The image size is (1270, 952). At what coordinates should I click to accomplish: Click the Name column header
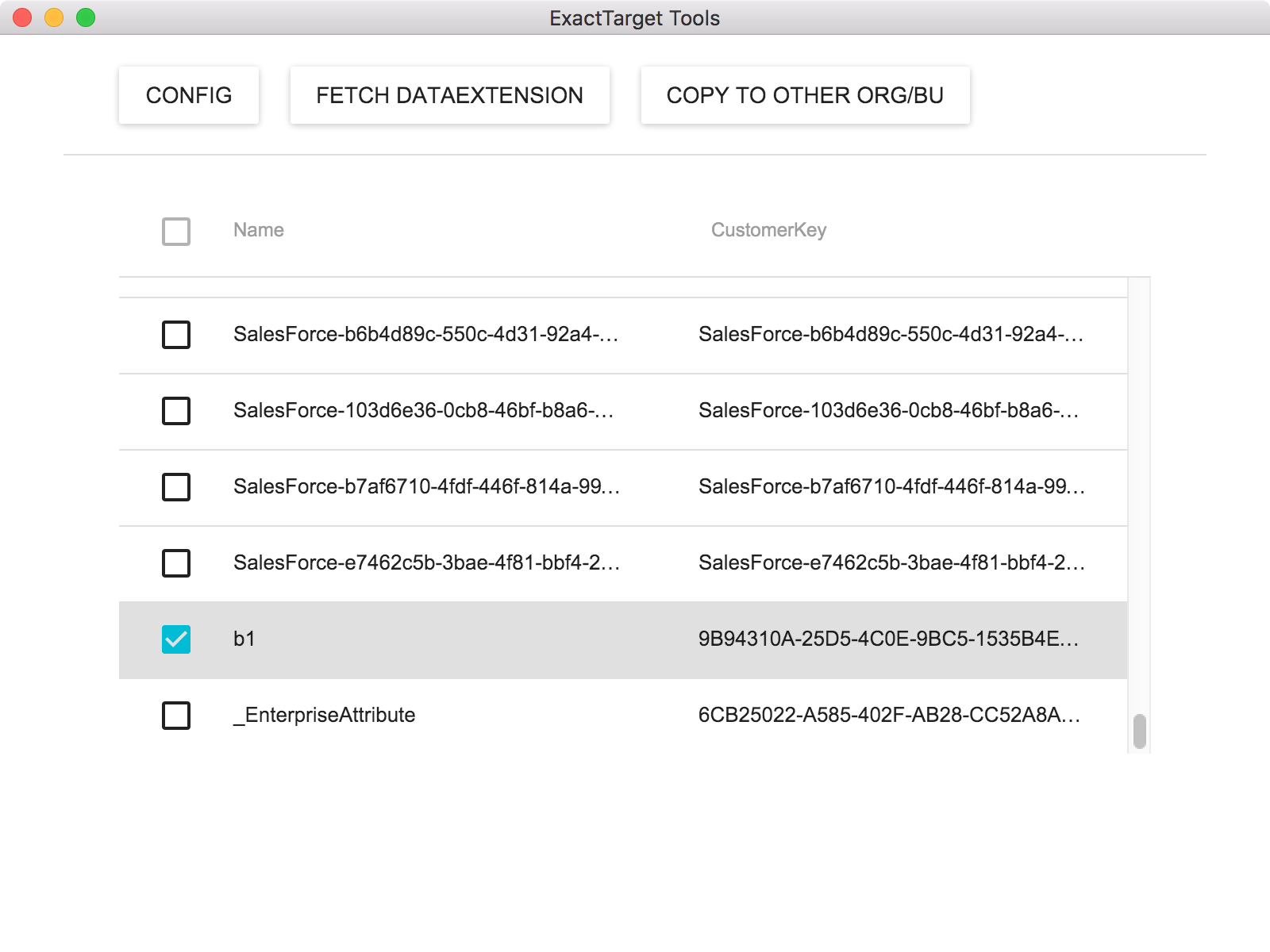[259, 230]
